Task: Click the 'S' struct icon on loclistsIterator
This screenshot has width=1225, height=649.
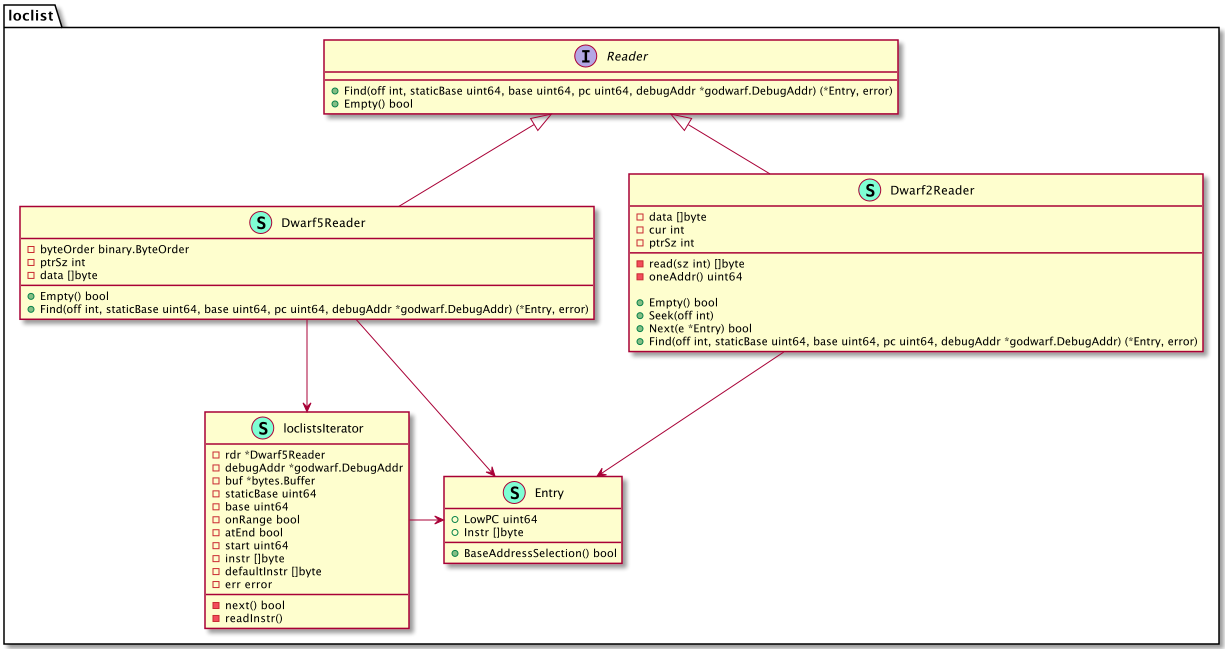Action: point(262,428)
